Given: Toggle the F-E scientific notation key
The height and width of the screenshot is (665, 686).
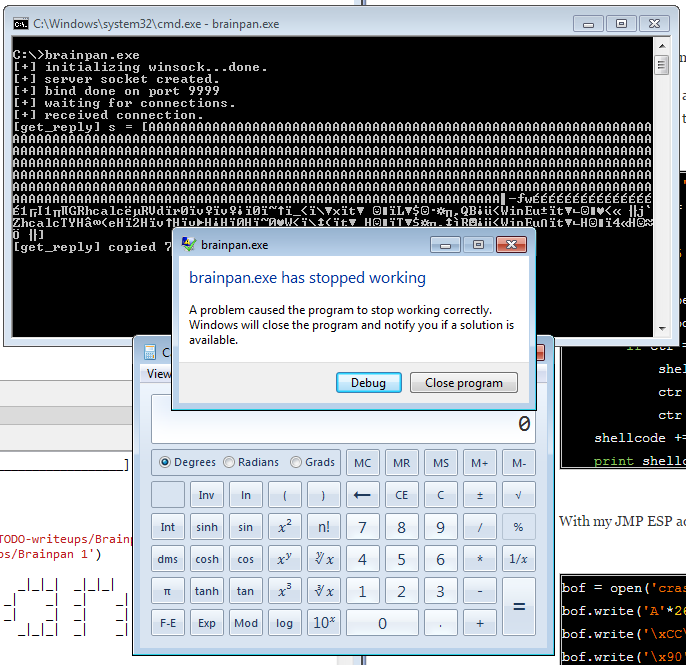Looking at the screenshot, I should click(168, 623).
